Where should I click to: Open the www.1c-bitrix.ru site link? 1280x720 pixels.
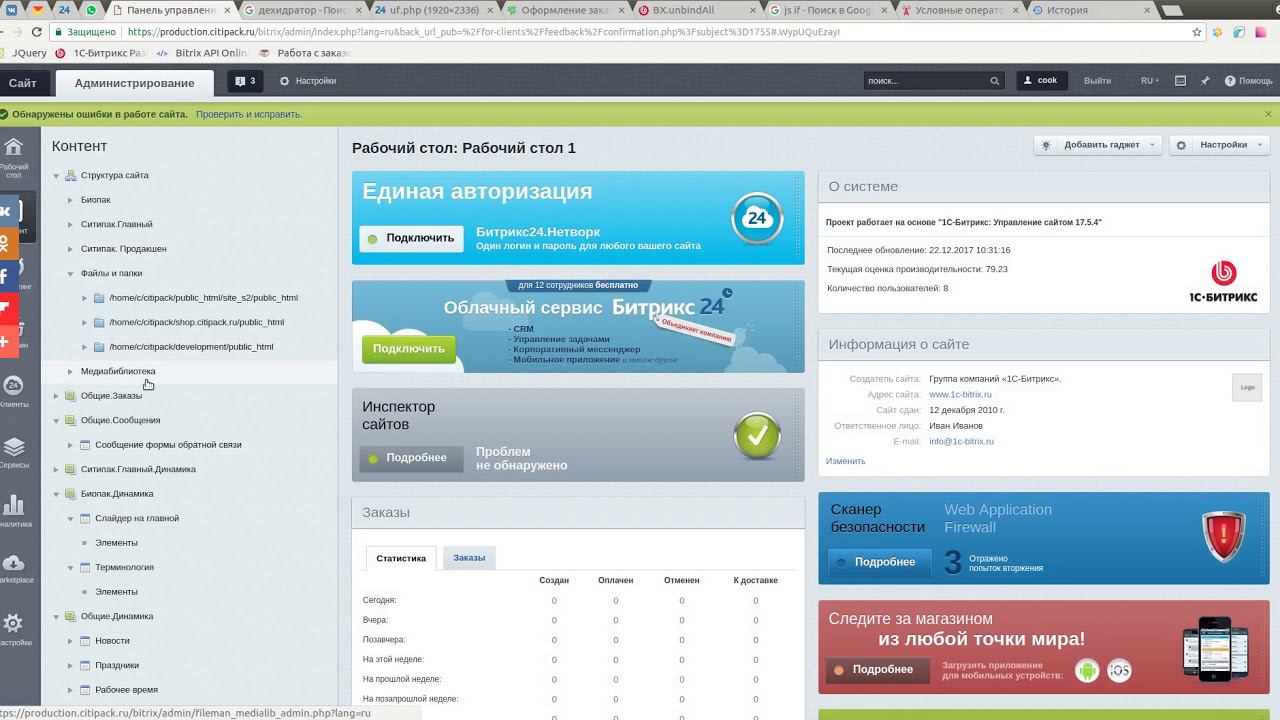pyautogui.click(x=960, y=395)
